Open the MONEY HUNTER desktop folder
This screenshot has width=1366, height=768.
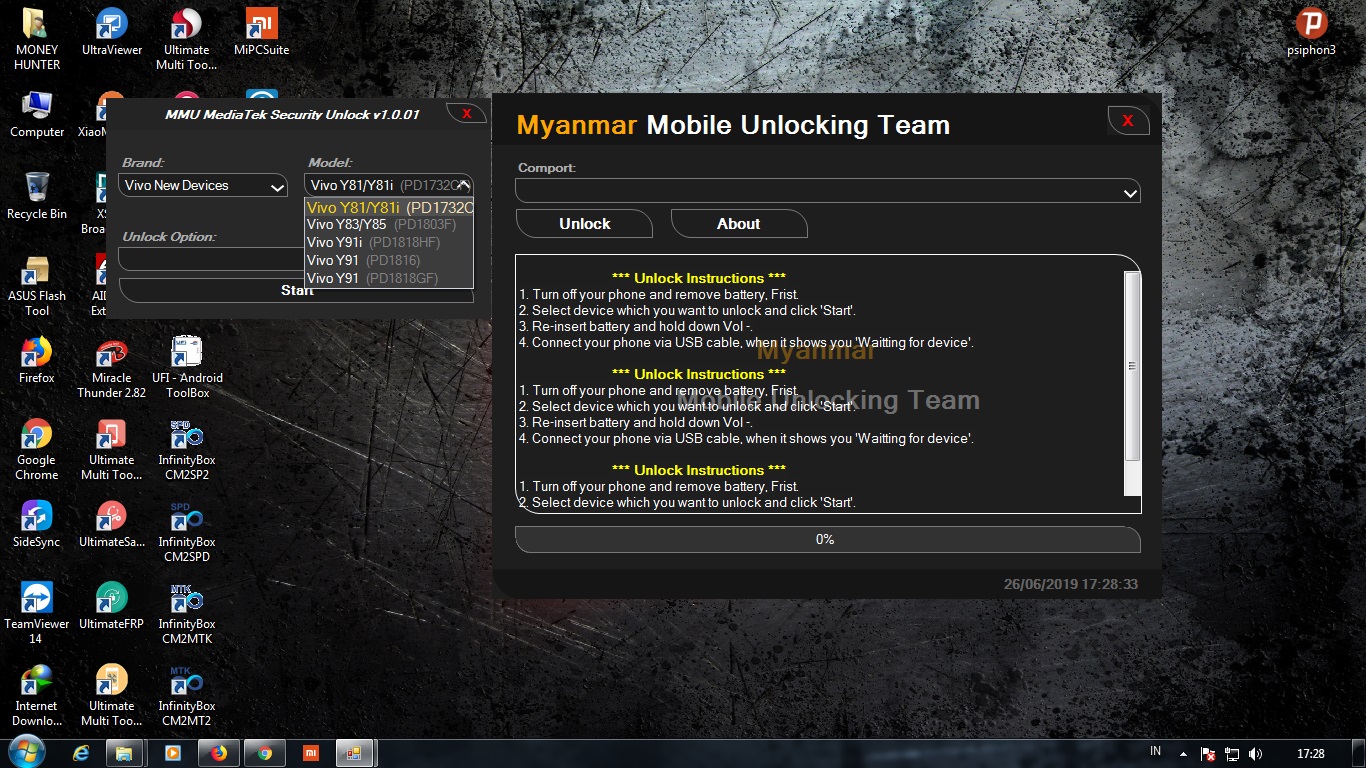pyautogui.click(x=37, y=40)
